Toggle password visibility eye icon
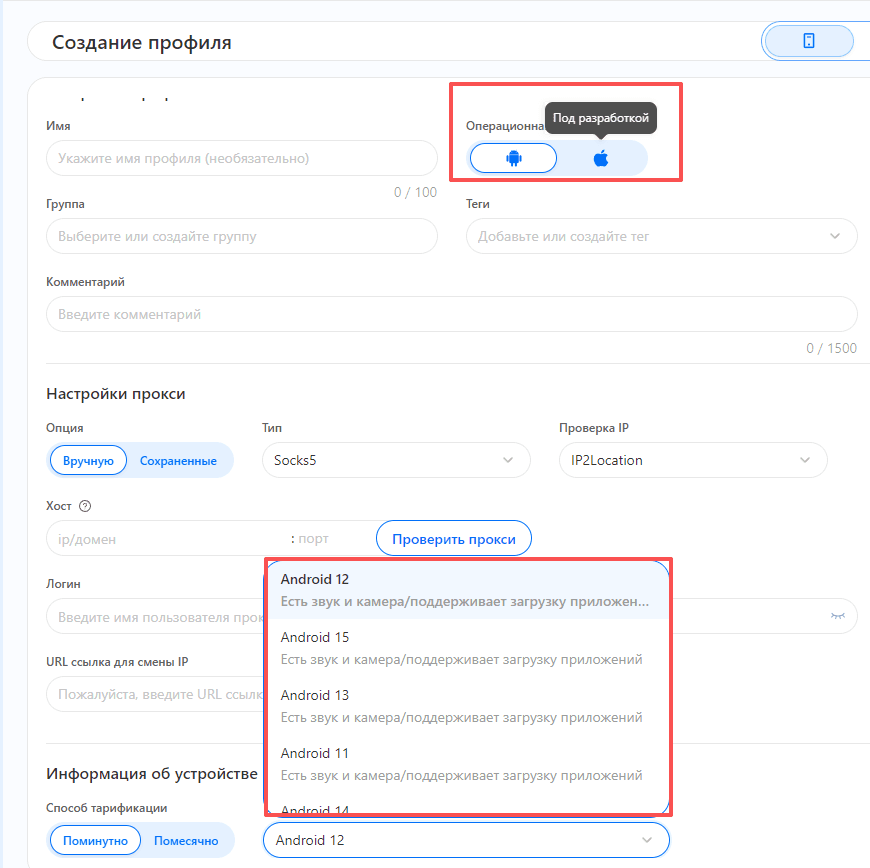 point(837,616)
